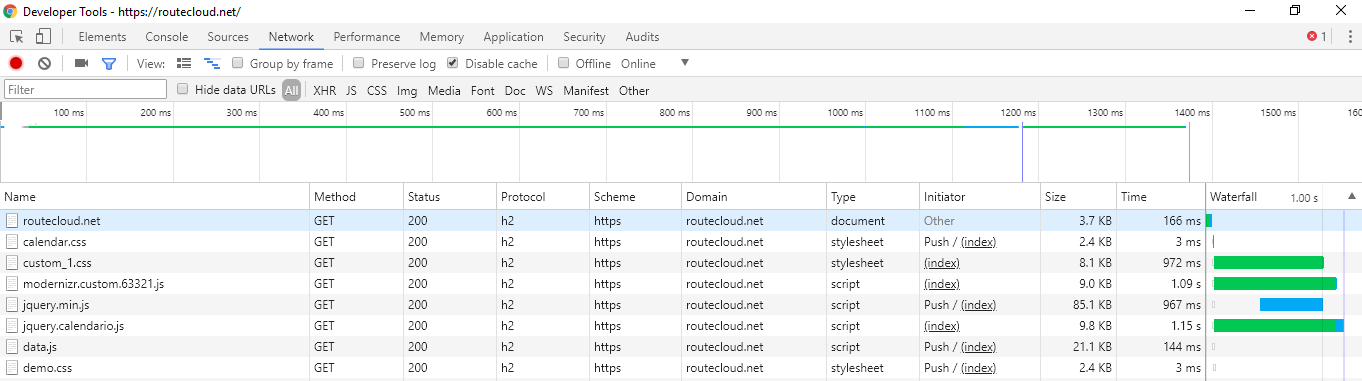
Task: Select the XHR request type filter
Action: tap(324, 90)
